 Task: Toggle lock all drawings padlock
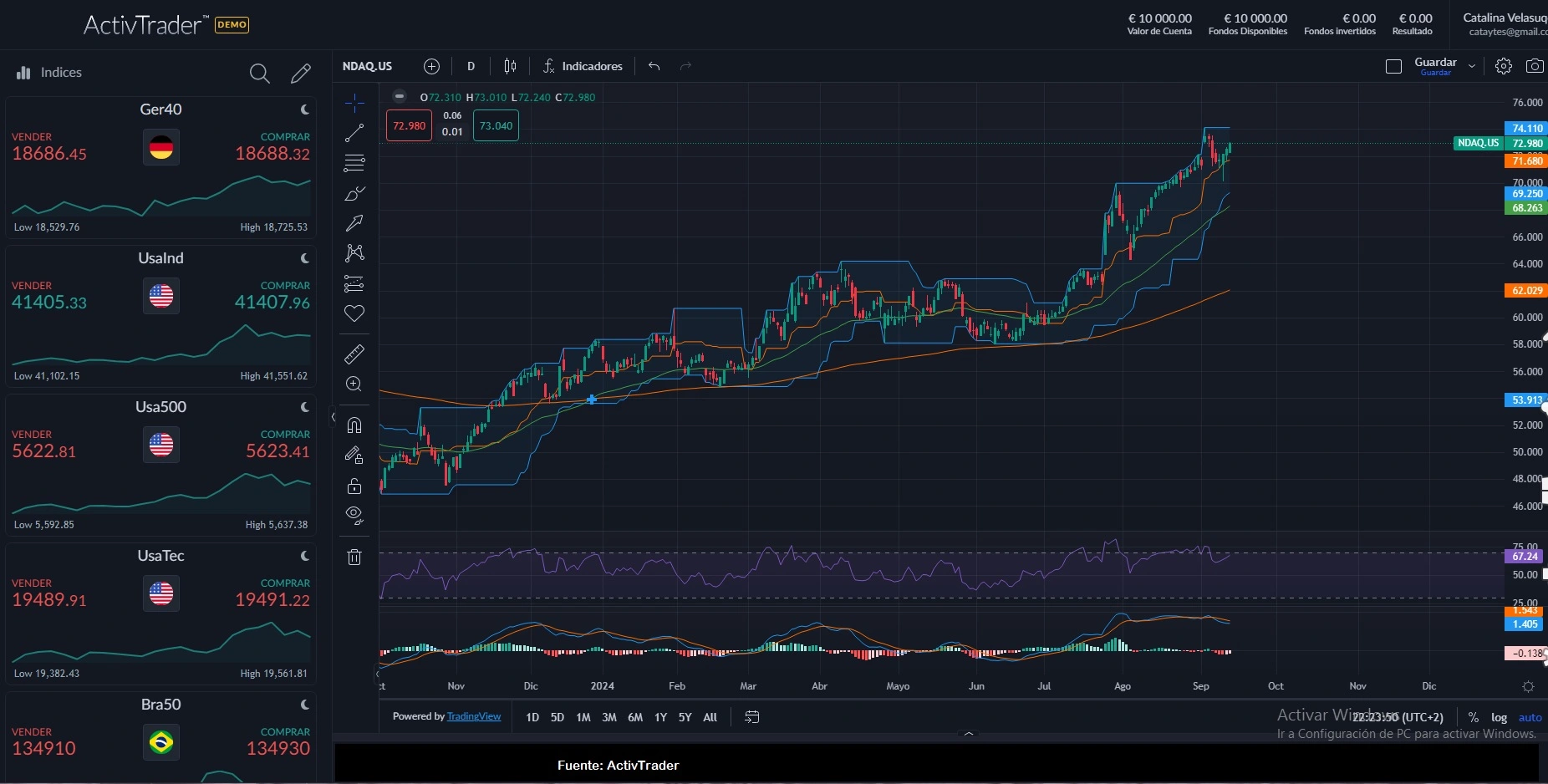(354, 486)
